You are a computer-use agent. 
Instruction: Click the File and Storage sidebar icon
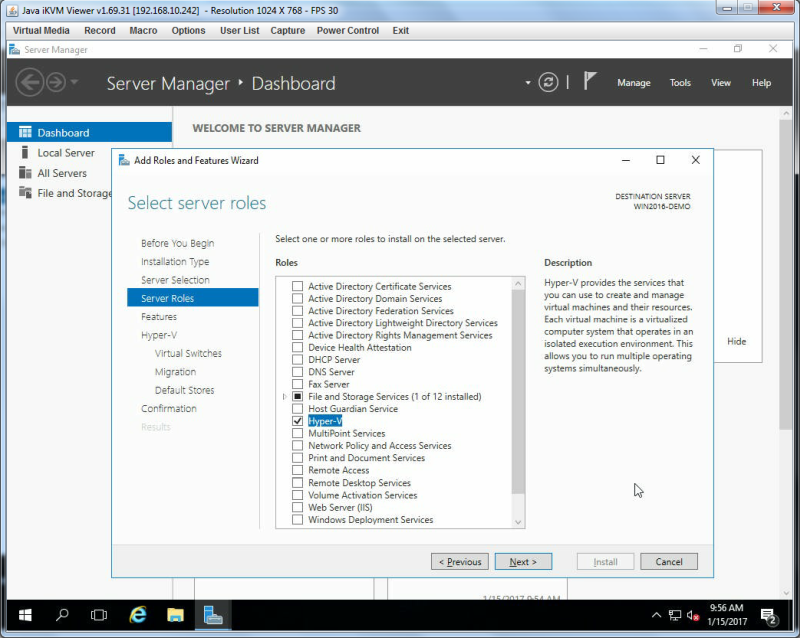25,192
